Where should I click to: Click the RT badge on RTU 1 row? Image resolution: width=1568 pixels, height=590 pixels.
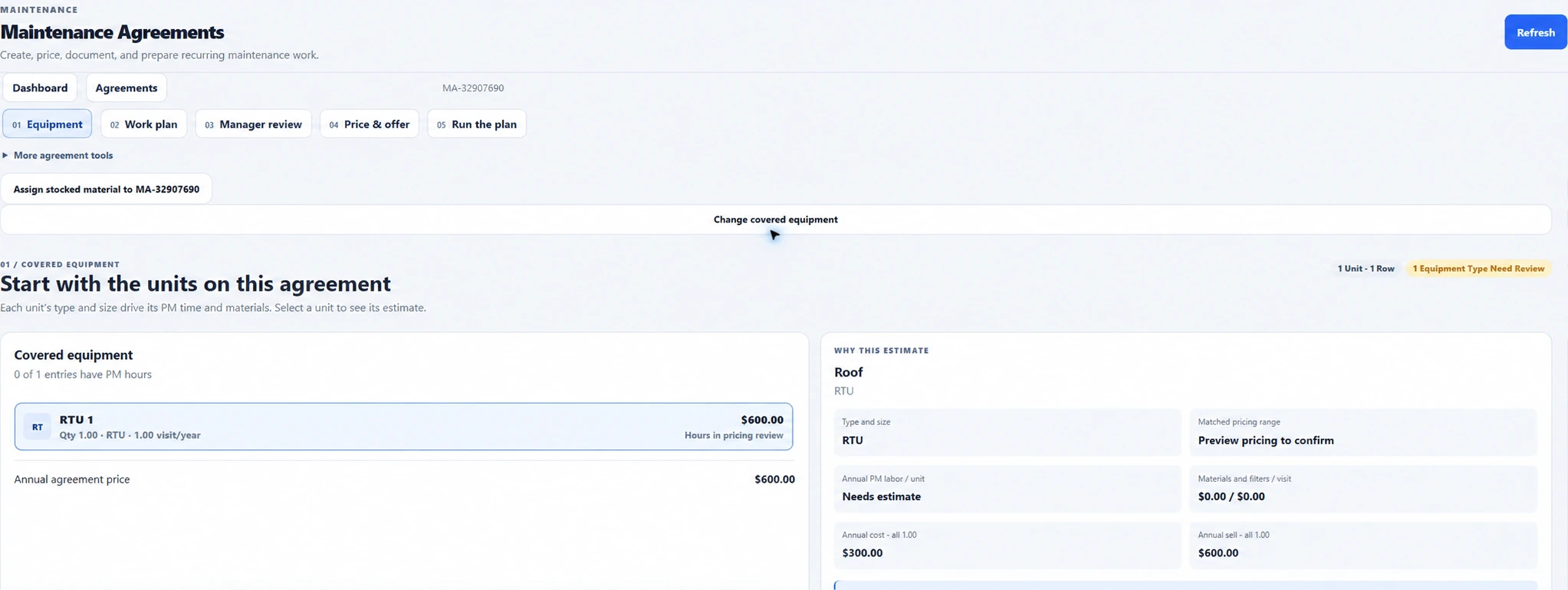[x=37, y=427]
